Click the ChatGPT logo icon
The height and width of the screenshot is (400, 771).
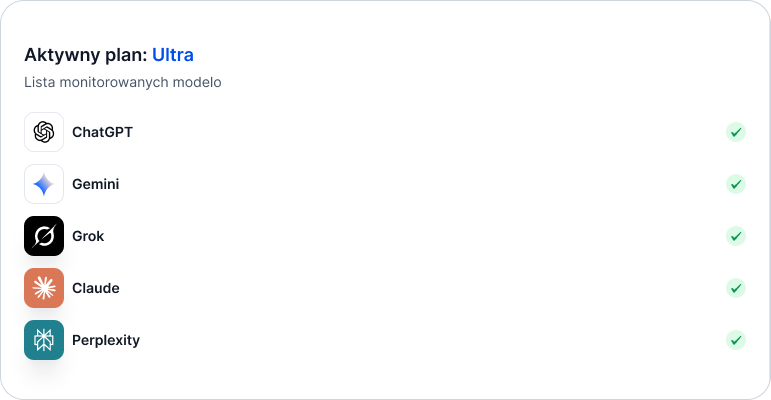coord(44,132)
